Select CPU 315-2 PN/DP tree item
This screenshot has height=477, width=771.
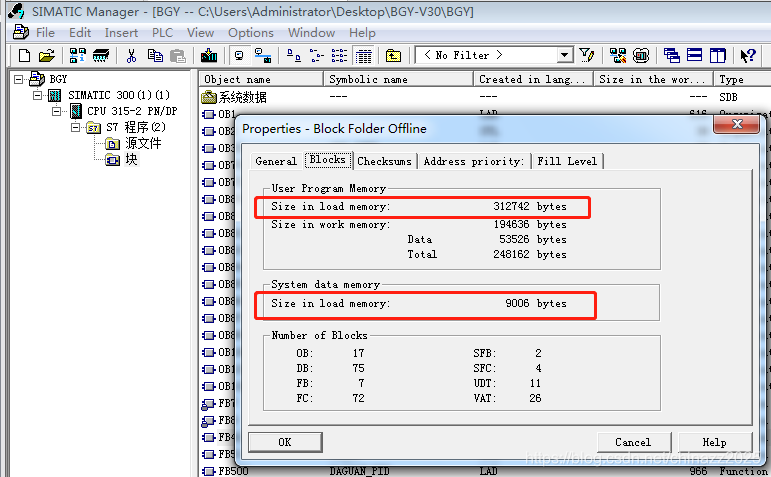point(132,111)
